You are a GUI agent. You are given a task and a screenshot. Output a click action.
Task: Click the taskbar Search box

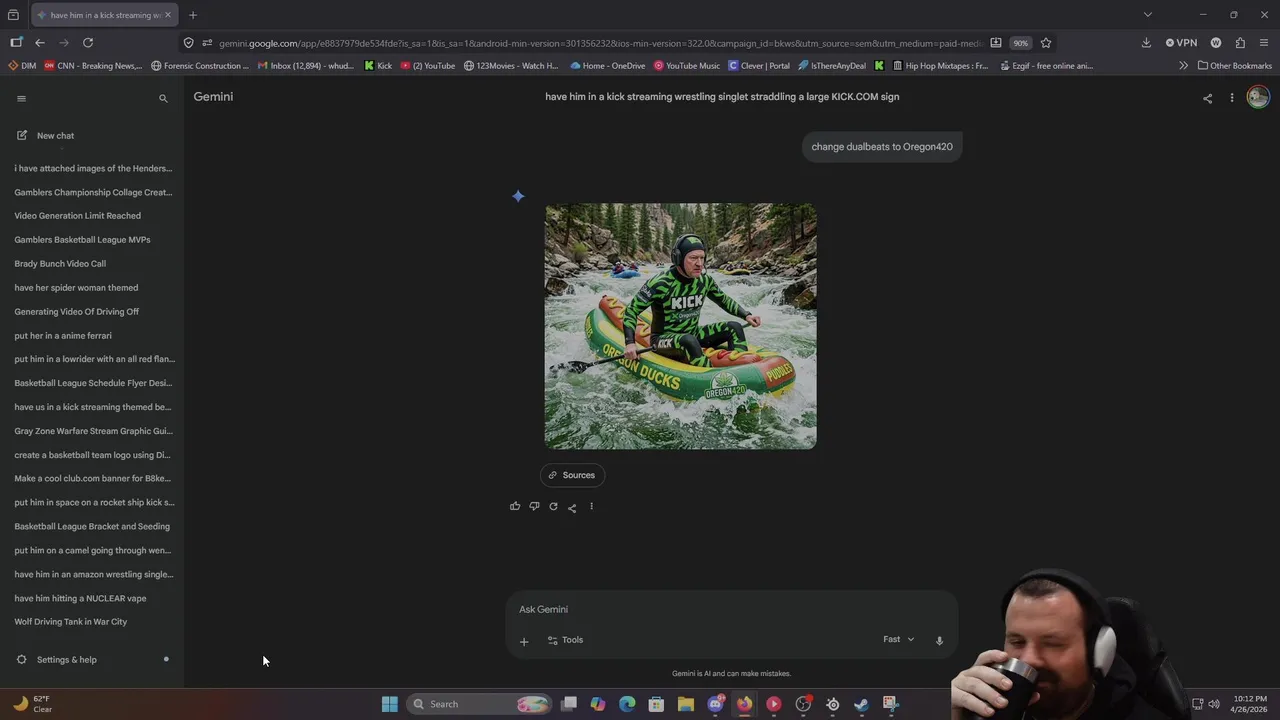[x=480, y=704]
